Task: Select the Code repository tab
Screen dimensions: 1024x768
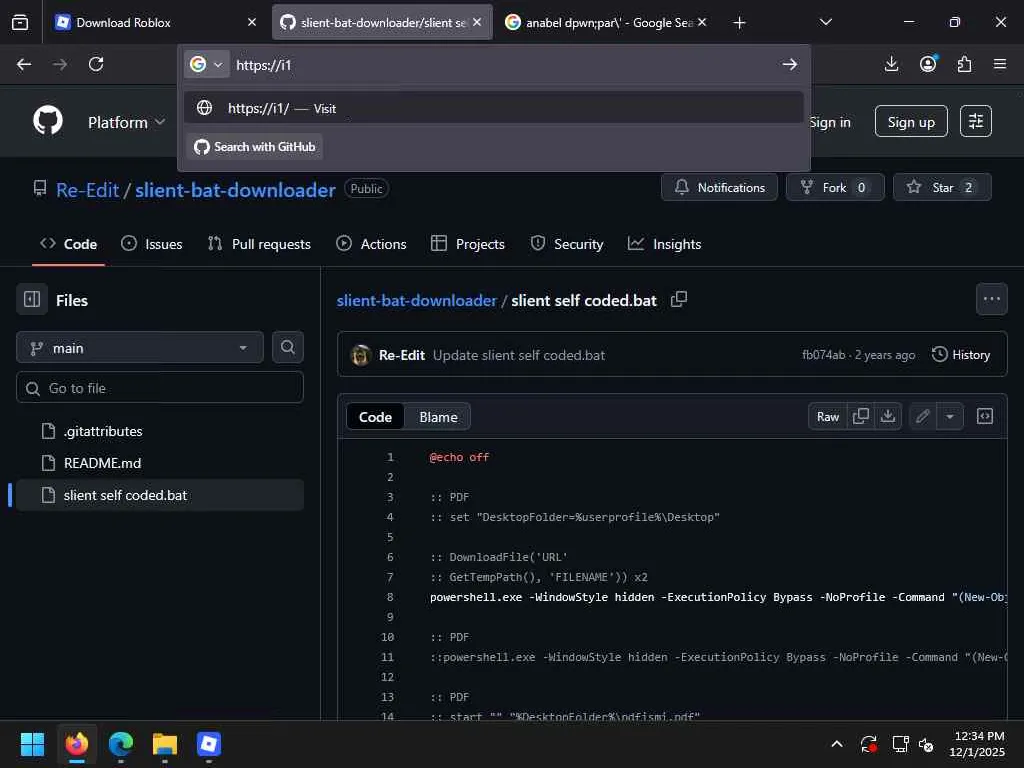Action: 69,244
